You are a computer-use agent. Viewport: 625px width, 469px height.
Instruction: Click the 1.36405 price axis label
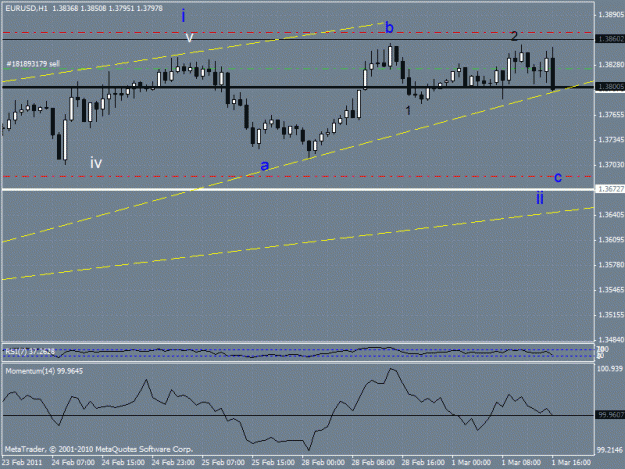pyautogui.click(x=611, y=215)
